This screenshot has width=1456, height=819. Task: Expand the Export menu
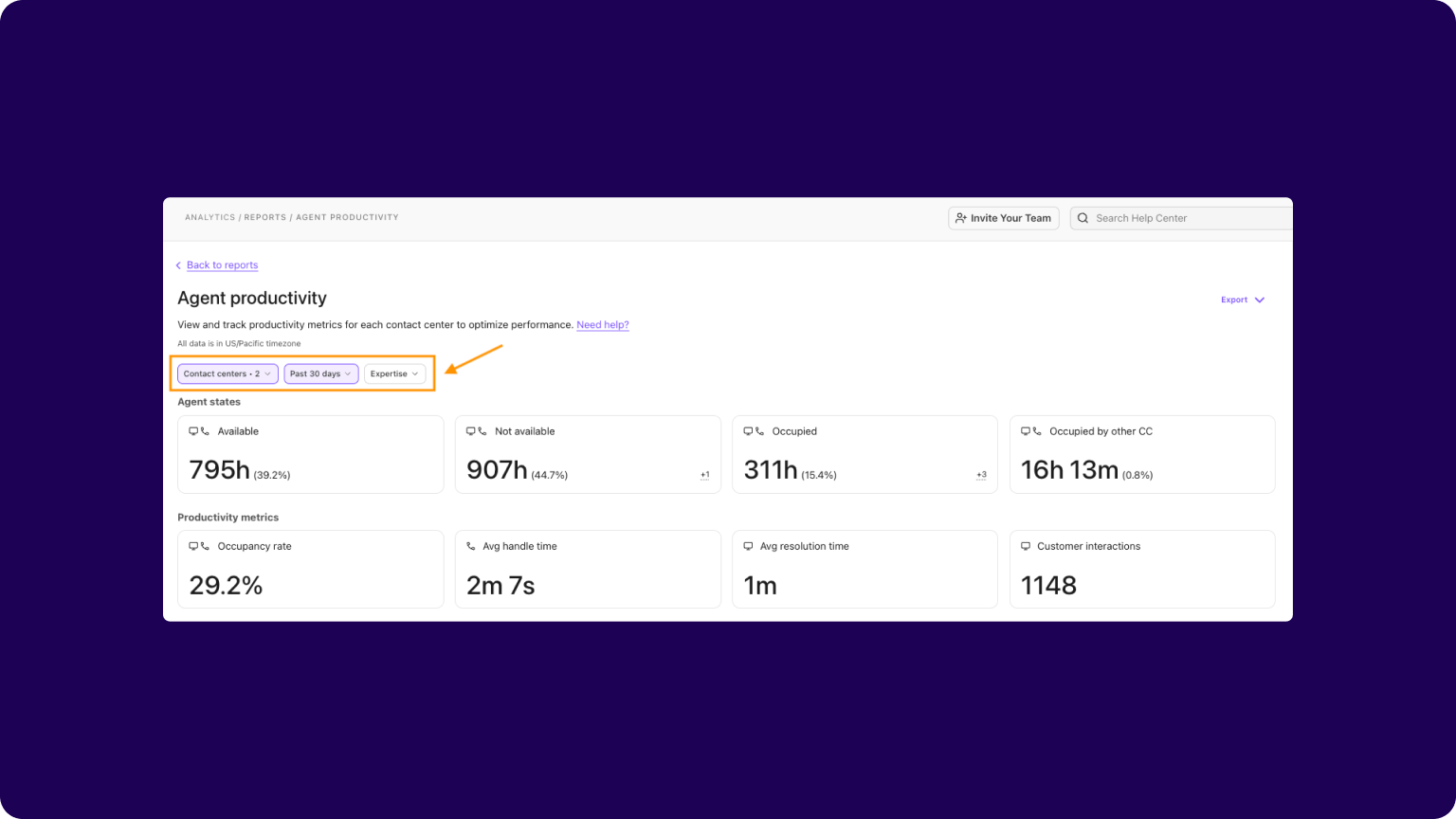click(1243, 300)
